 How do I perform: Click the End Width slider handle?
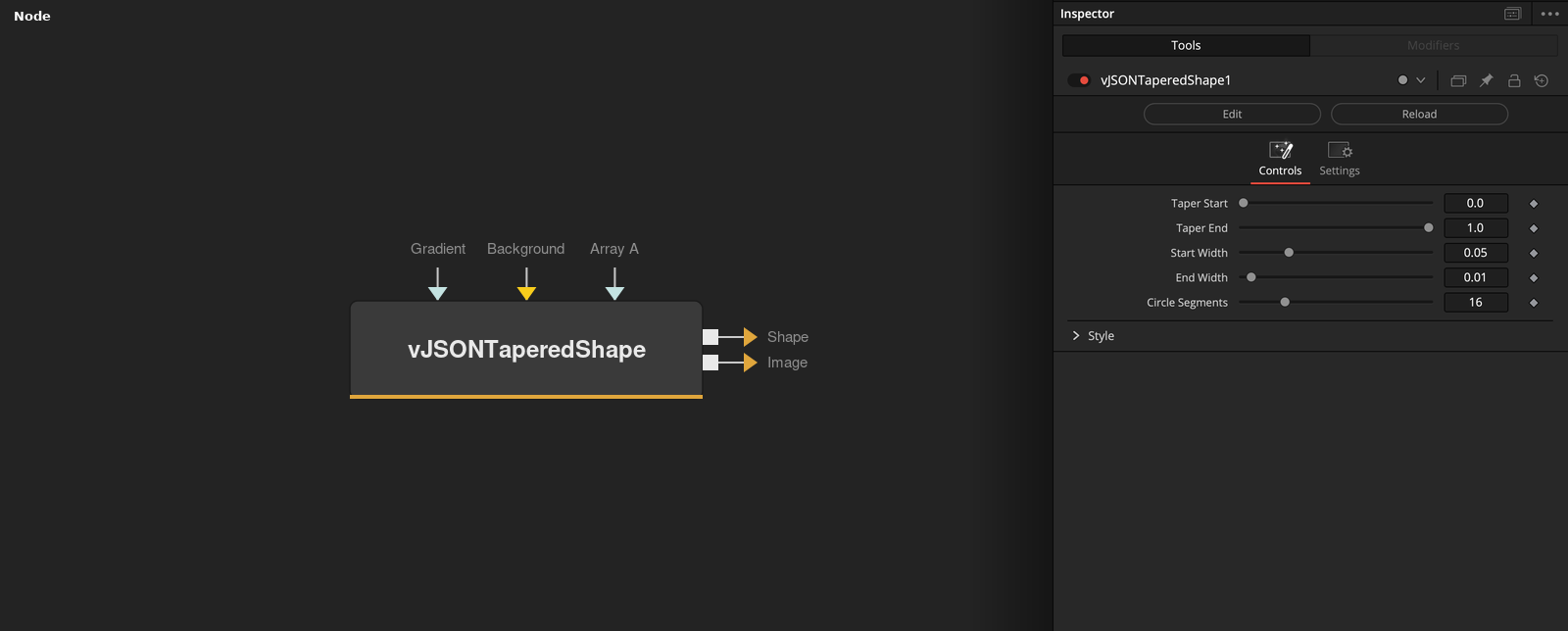[1251, 277]
